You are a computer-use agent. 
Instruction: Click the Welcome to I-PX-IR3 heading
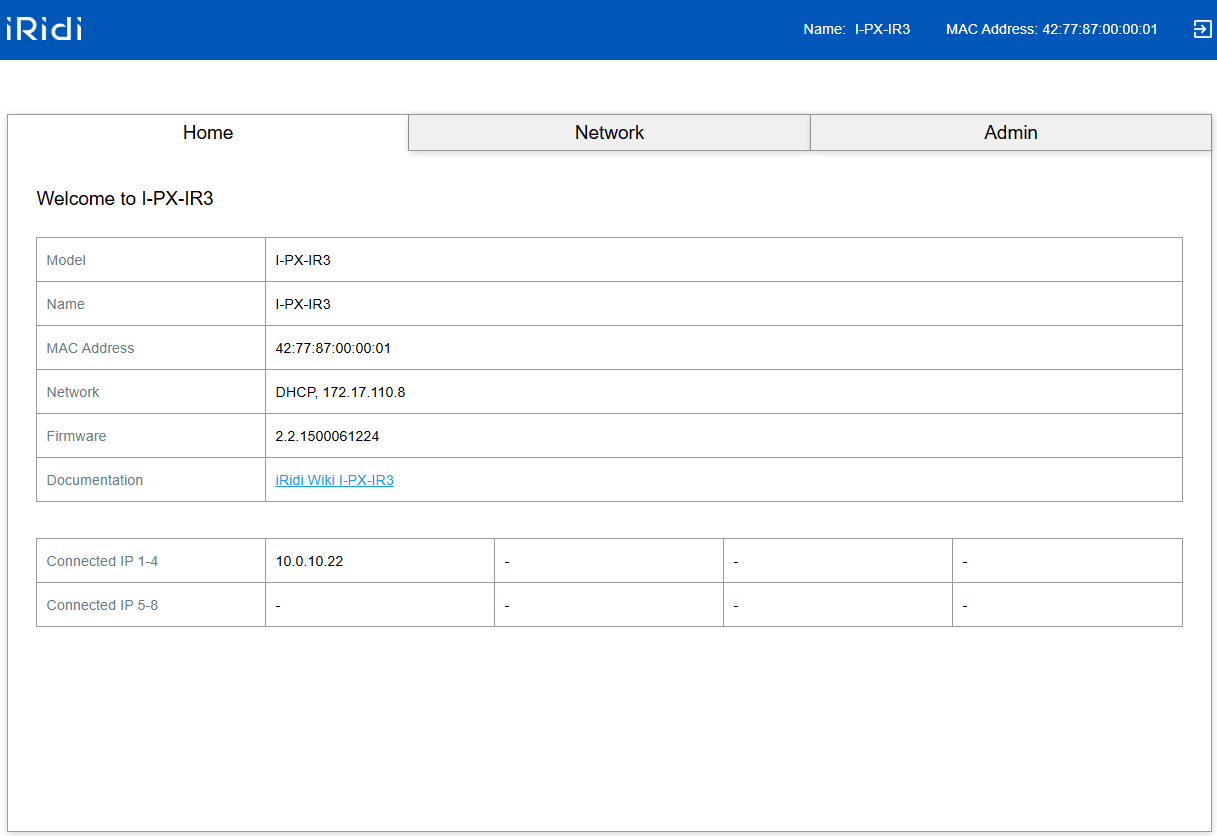125,199
